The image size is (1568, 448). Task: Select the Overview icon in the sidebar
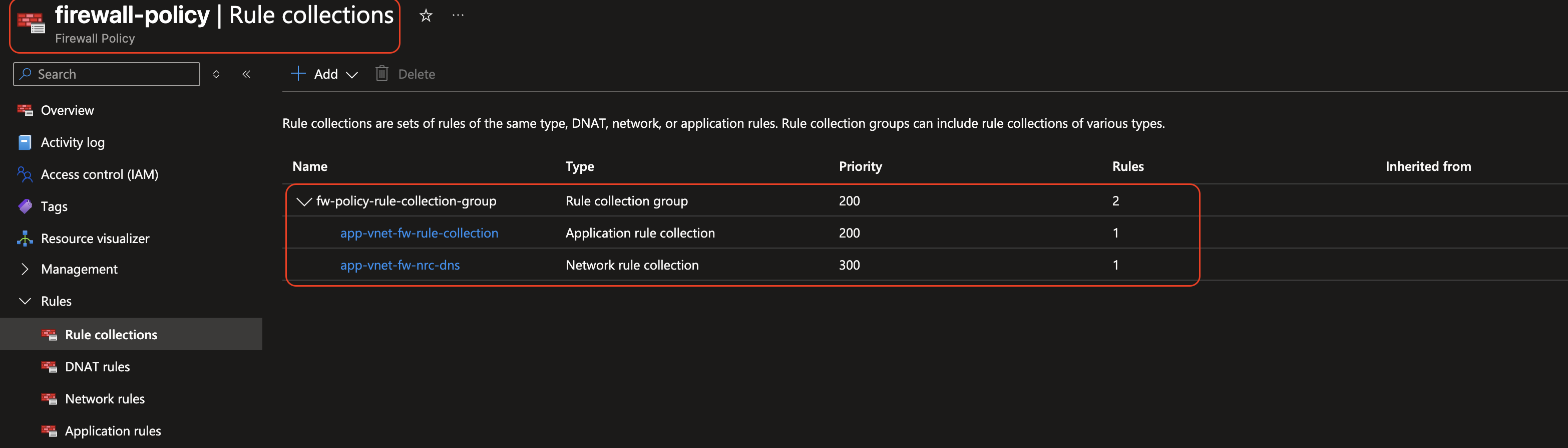(25, 110)
